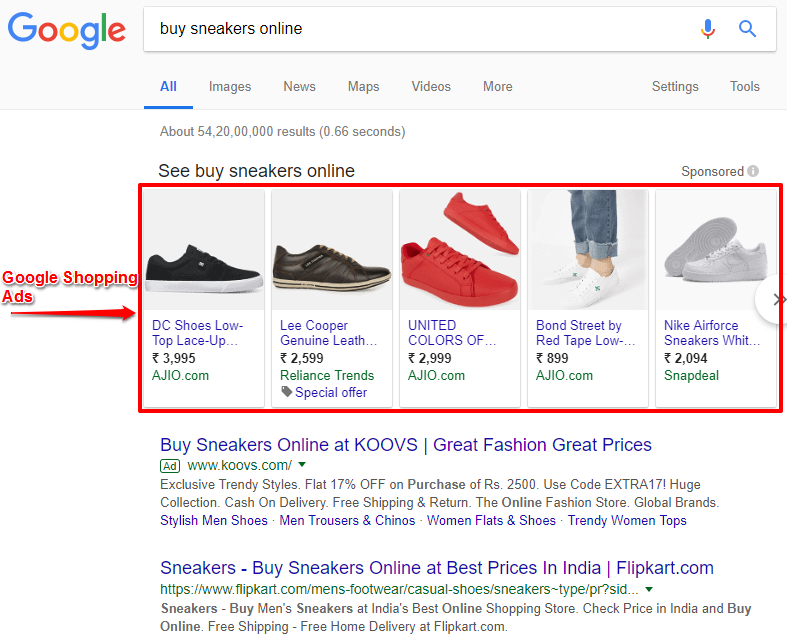
Task: Click the blue search magnifier icon
Action: 747,29
